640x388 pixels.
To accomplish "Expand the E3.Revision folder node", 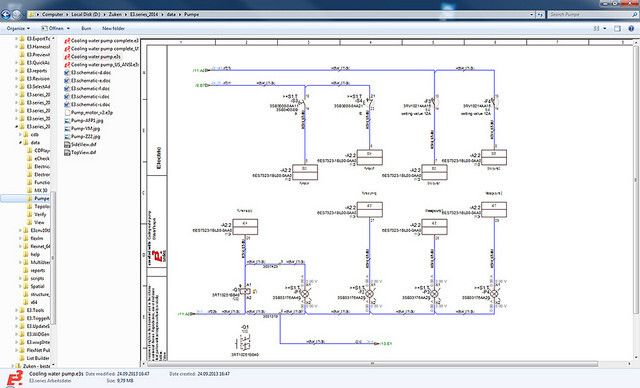I will [x=16, y=79].
